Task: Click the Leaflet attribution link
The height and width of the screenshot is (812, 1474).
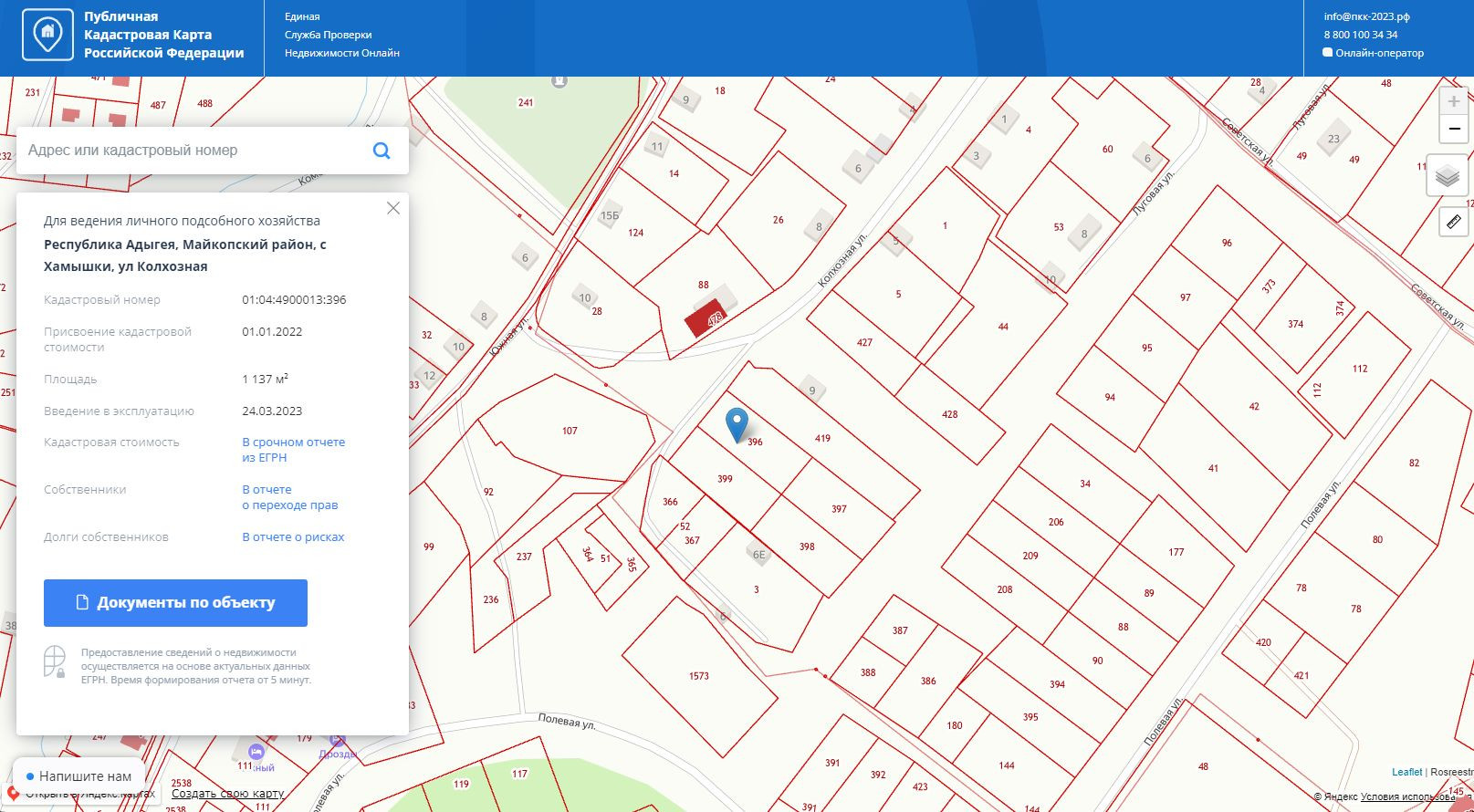Action: point(1406,772)
